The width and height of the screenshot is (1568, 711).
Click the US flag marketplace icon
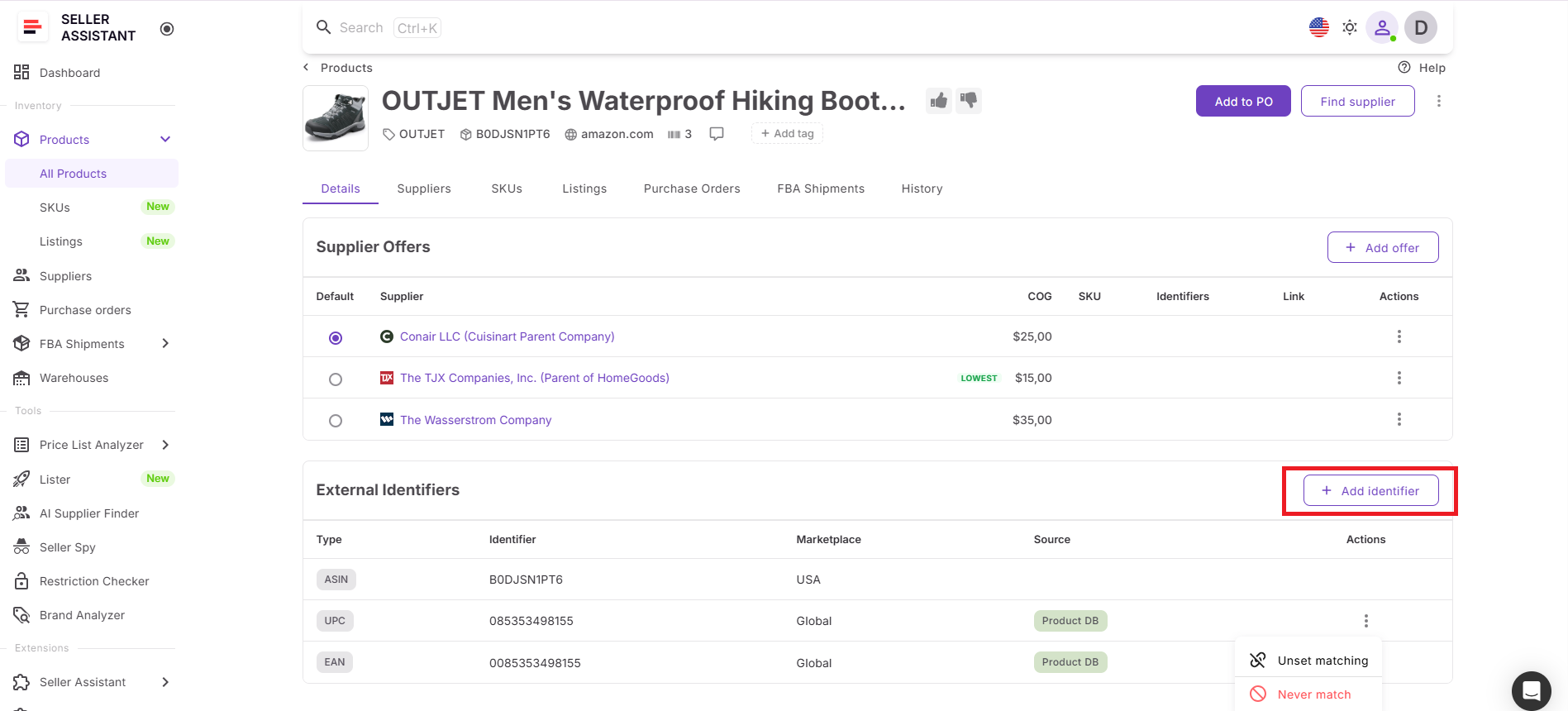point(1319,27)
